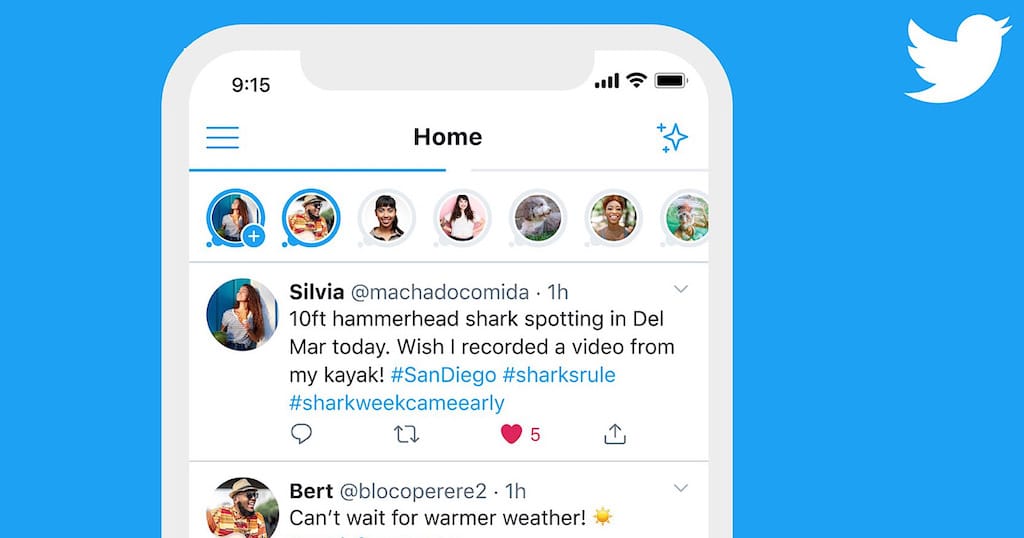Open the #SanDiego hashtag

[x=443, y=375]
